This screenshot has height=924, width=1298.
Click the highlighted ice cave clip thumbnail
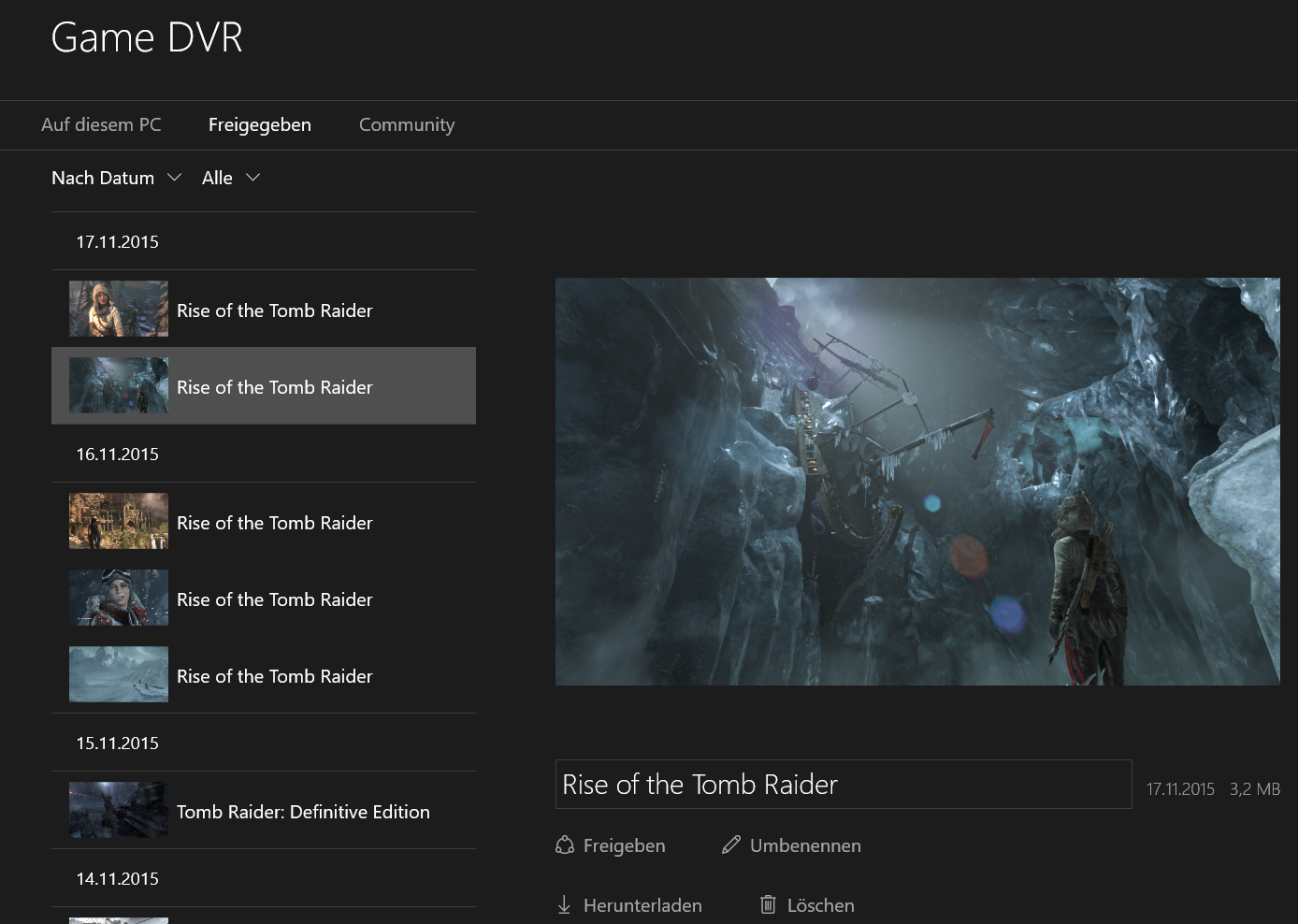coord(119,385)
